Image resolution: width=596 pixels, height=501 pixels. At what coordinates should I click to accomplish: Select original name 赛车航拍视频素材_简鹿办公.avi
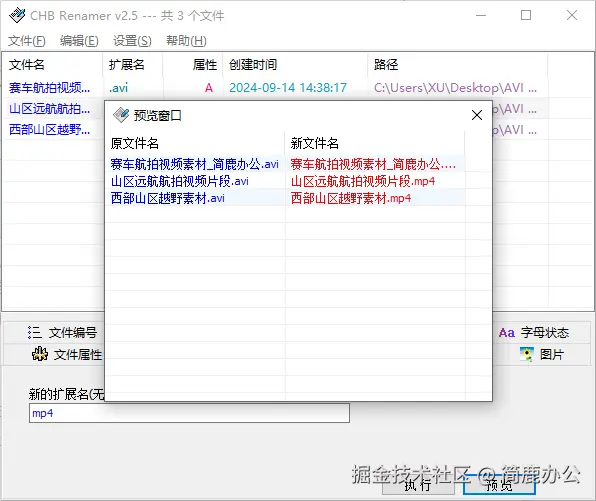[195, 164]
